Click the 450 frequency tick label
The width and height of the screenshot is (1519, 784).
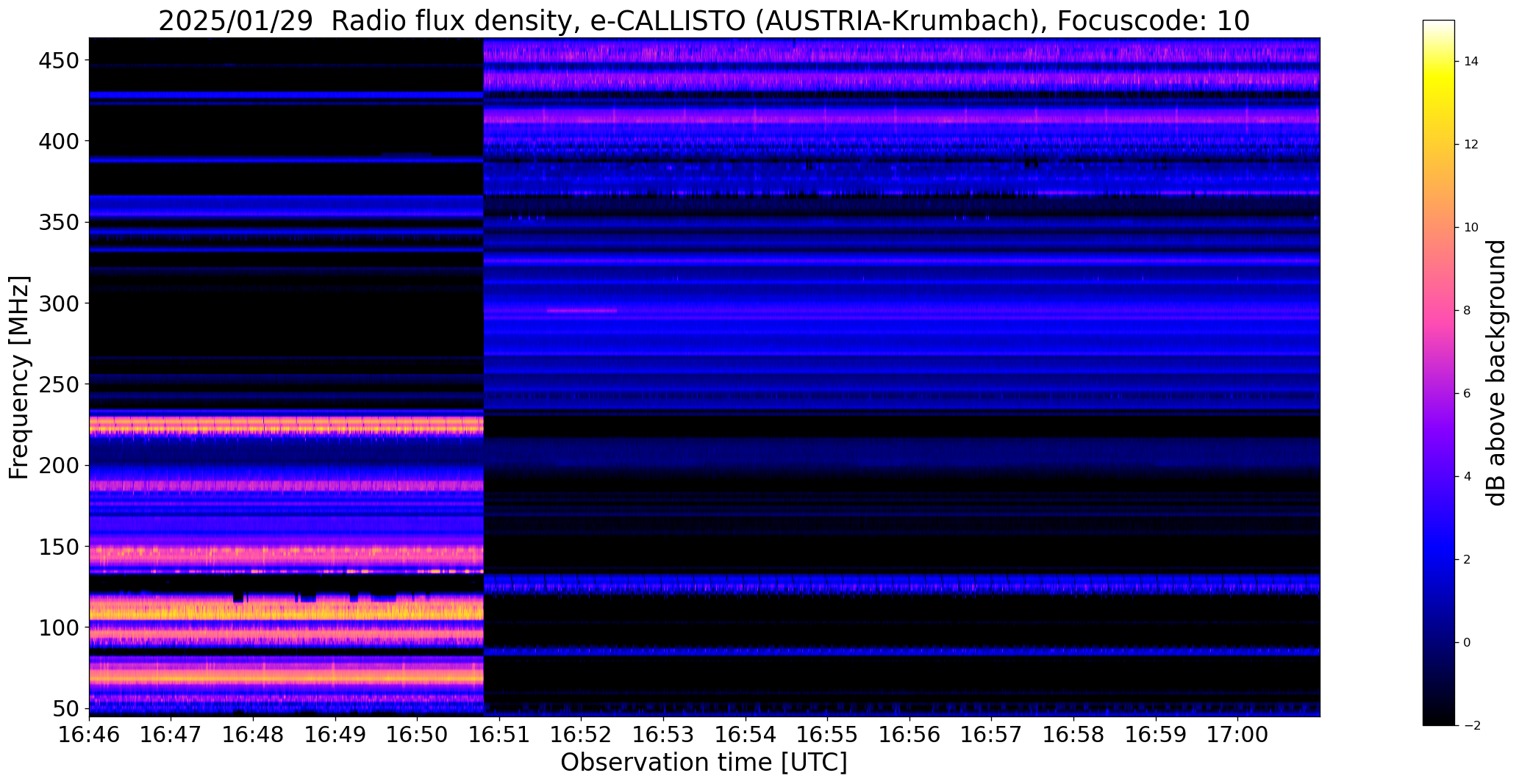[x=58, y=60]
